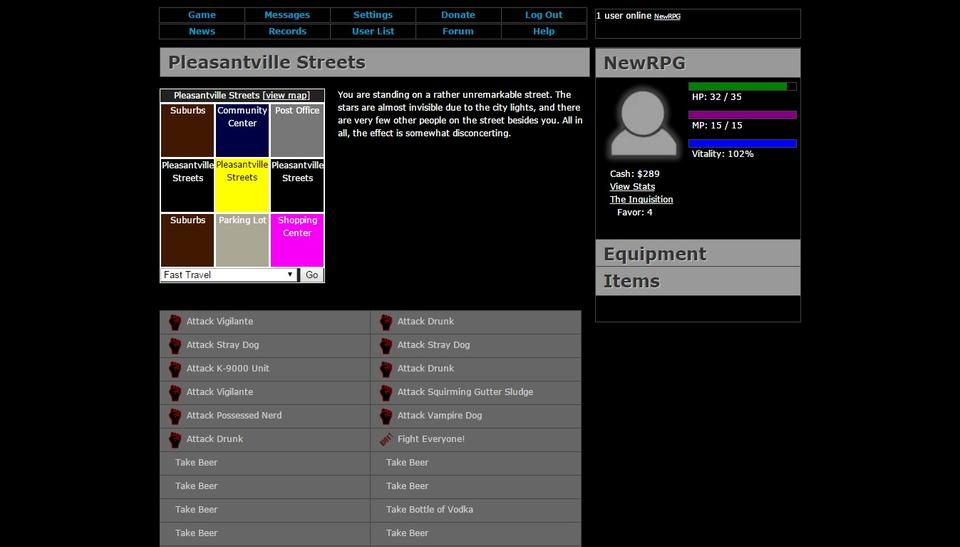Open the view map link
The image size is (960, 547).
pyautogui.click(x=286, y=96)
